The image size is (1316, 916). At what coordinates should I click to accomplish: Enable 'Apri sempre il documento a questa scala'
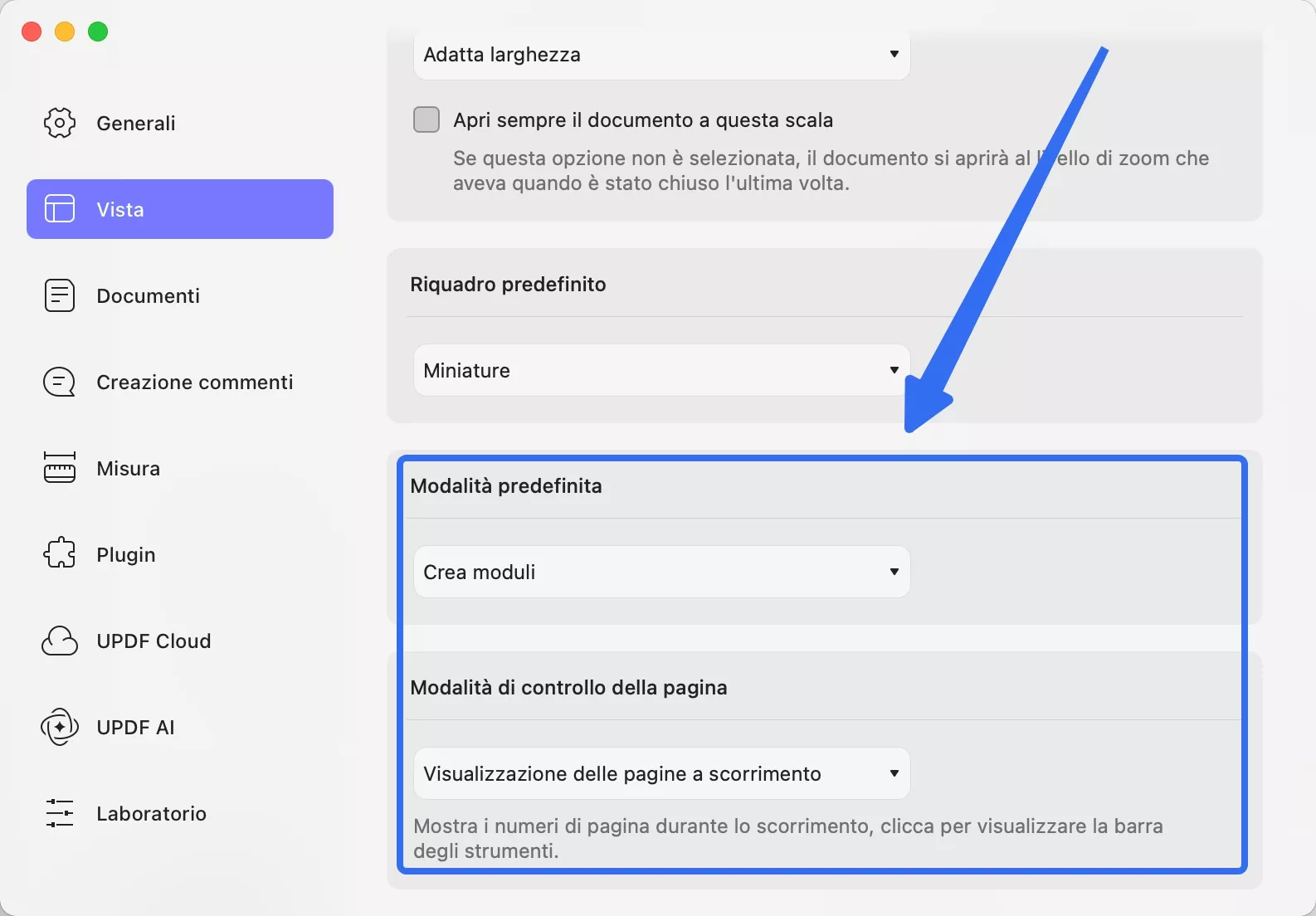click(426, 119)
